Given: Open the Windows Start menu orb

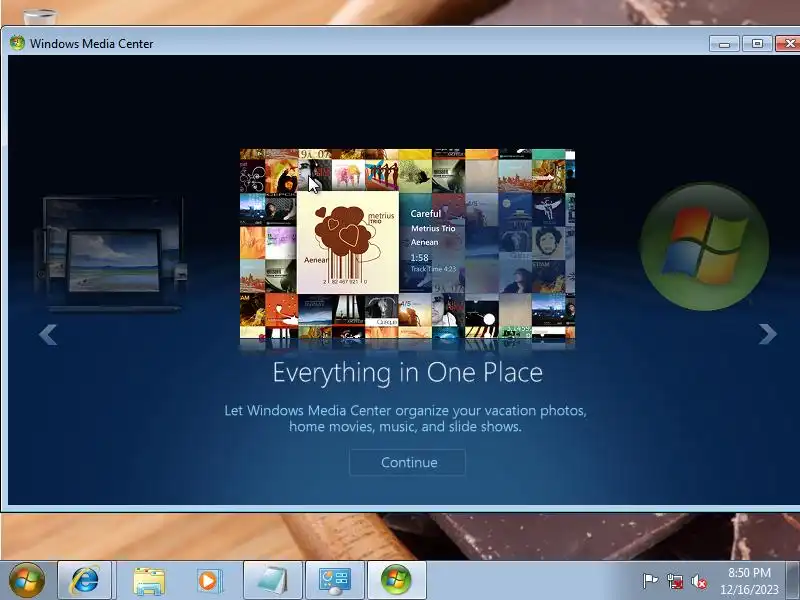Looking at the screenshot, I should pos(27,580).
